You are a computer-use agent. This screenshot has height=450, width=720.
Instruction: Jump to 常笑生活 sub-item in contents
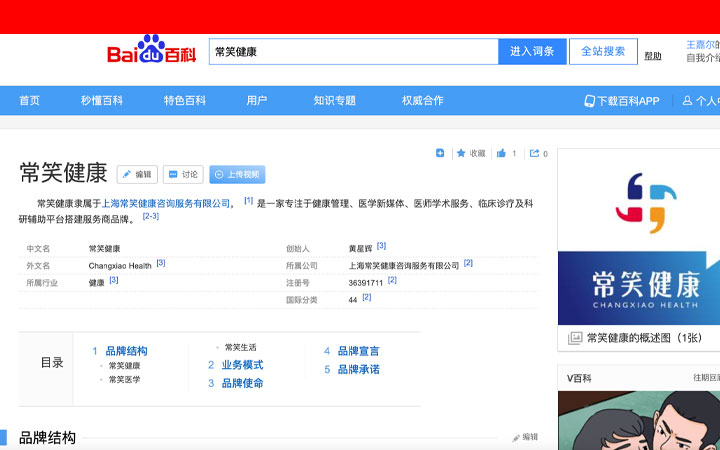(x=241, y=347)
